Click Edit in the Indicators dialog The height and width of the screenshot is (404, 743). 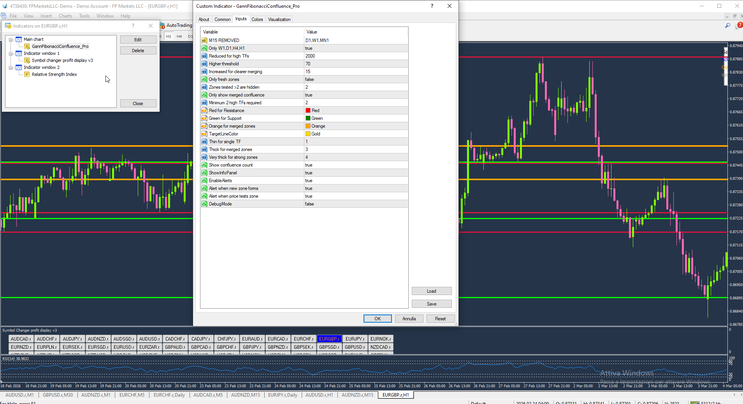pos(138,40)
